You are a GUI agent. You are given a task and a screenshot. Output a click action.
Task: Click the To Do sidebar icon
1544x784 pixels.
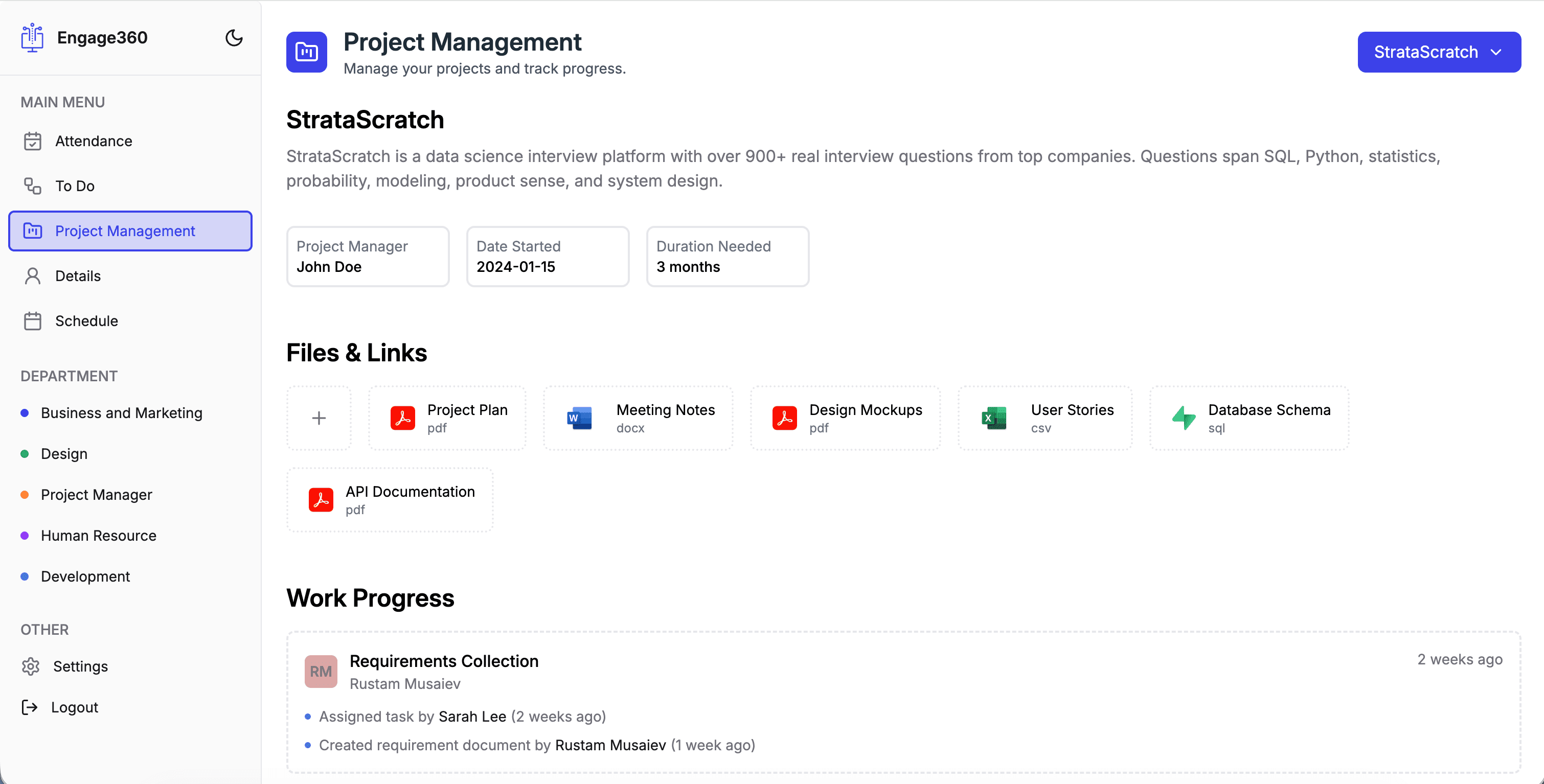[x=32, y=186]
